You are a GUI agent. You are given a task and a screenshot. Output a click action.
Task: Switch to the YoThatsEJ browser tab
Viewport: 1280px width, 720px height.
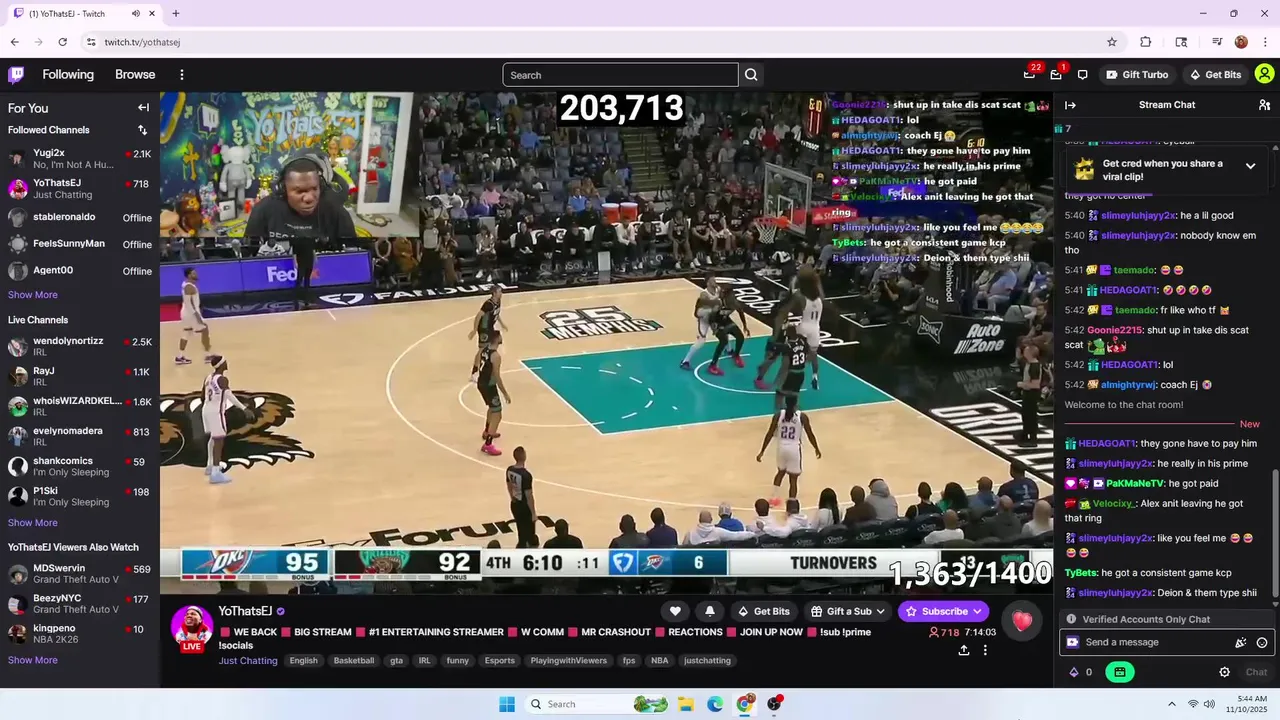click(x=83, y=14)
